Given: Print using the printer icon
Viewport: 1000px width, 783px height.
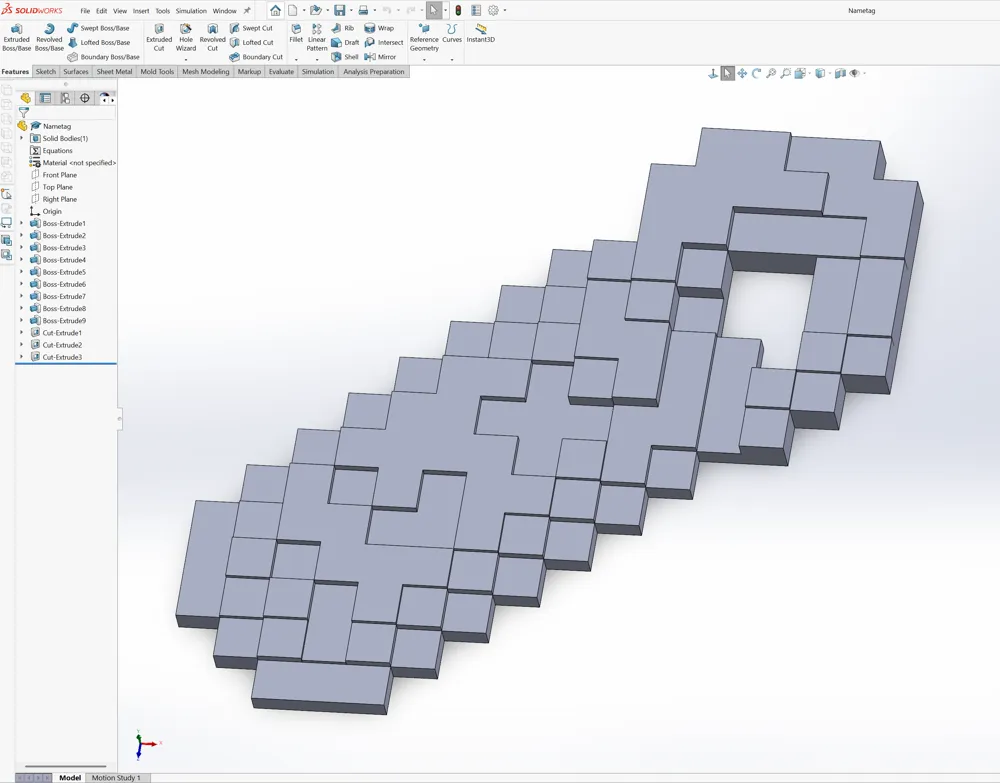Looking at the screenshot, I should click(x=363, y=10).
